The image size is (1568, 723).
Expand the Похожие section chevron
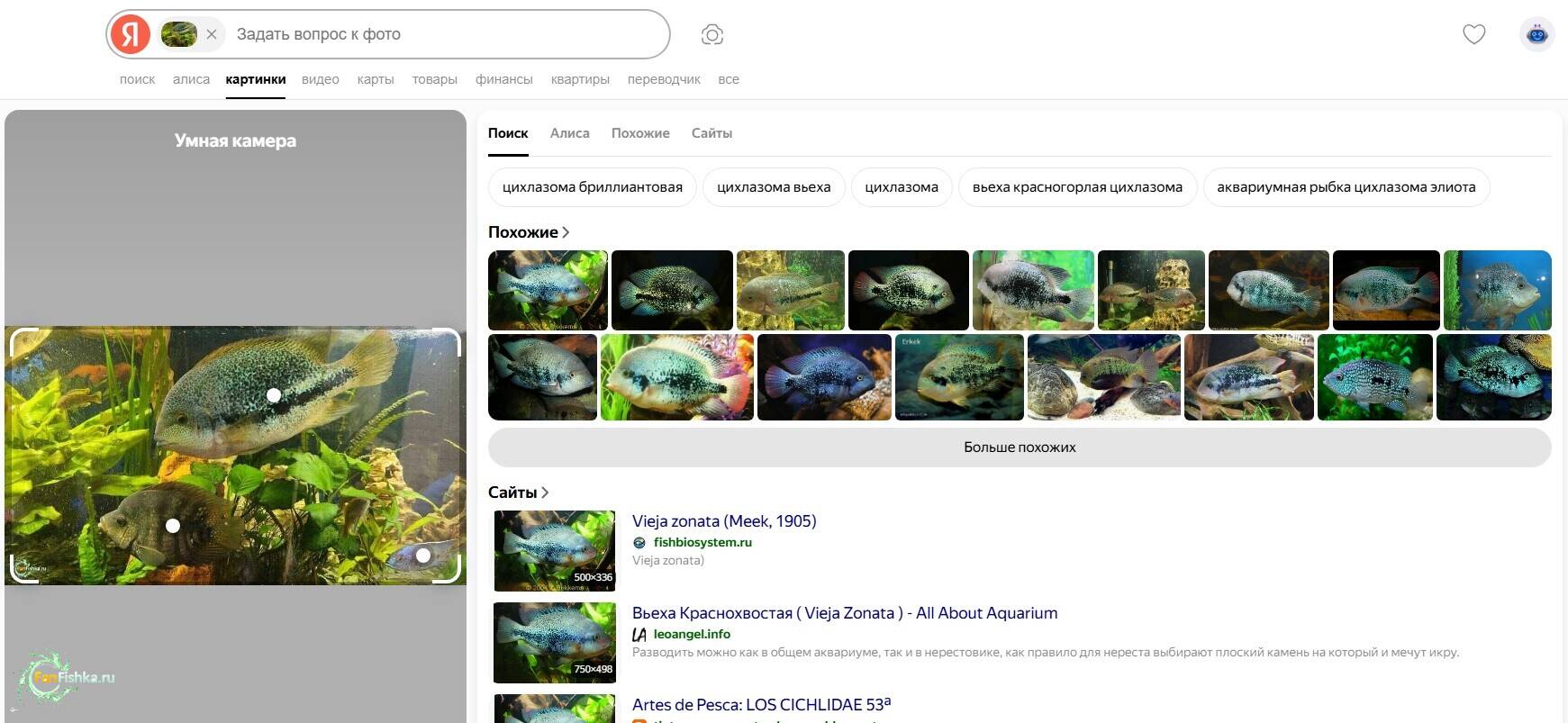click(x=566, y=232)
